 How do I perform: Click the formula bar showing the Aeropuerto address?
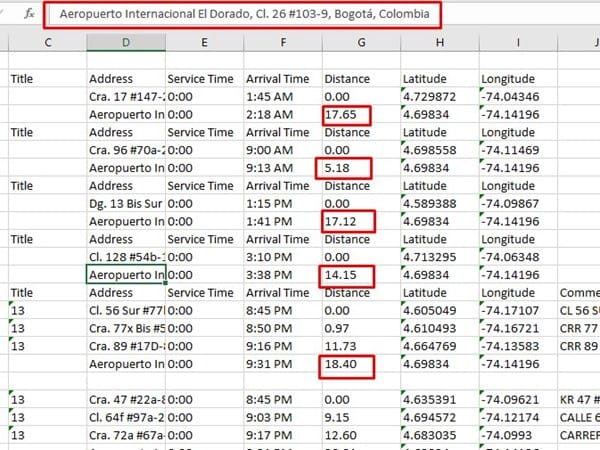pyautogui.click(x=245, y=15)
